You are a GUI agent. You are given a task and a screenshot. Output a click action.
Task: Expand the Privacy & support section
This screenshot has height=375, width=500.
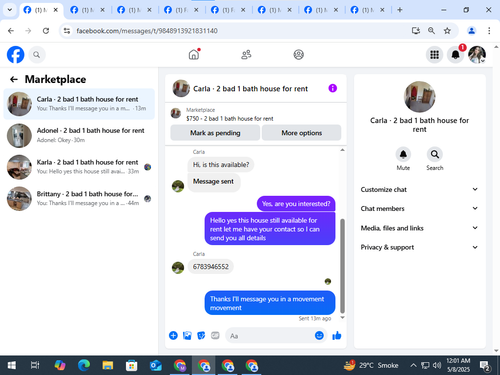coord(419,247)
